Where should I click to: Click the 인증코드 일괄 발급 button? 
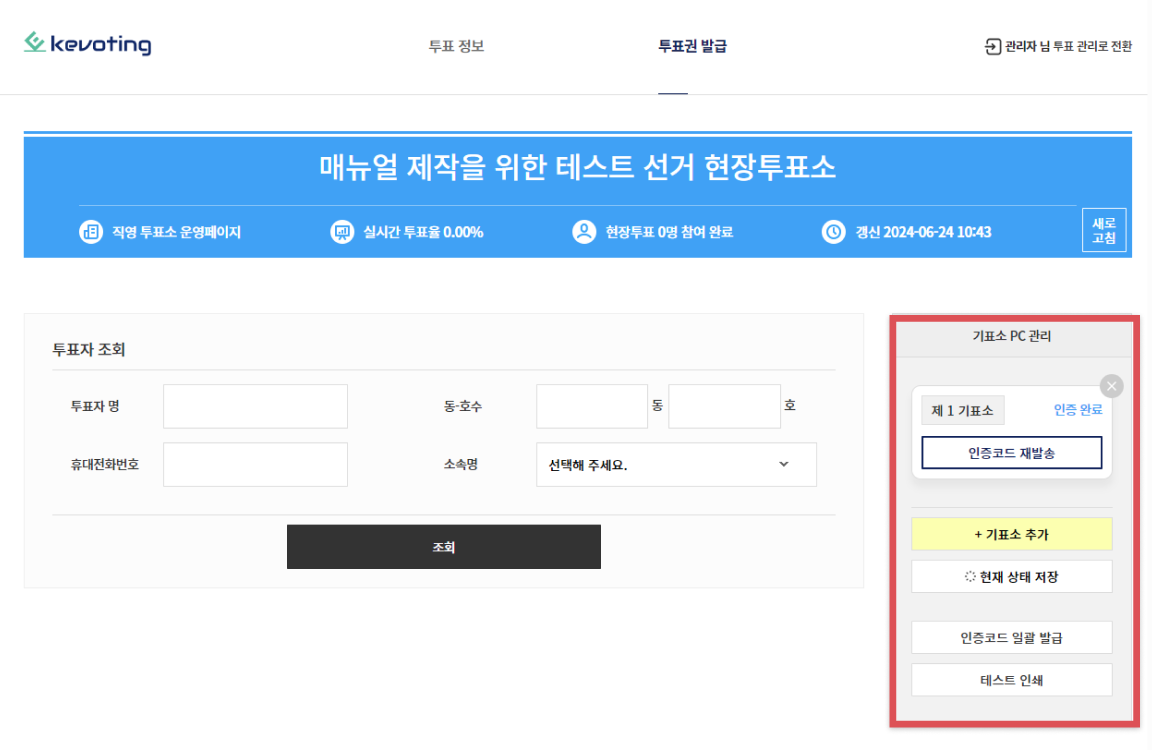pyautogui.click(x=1011, y=637)
